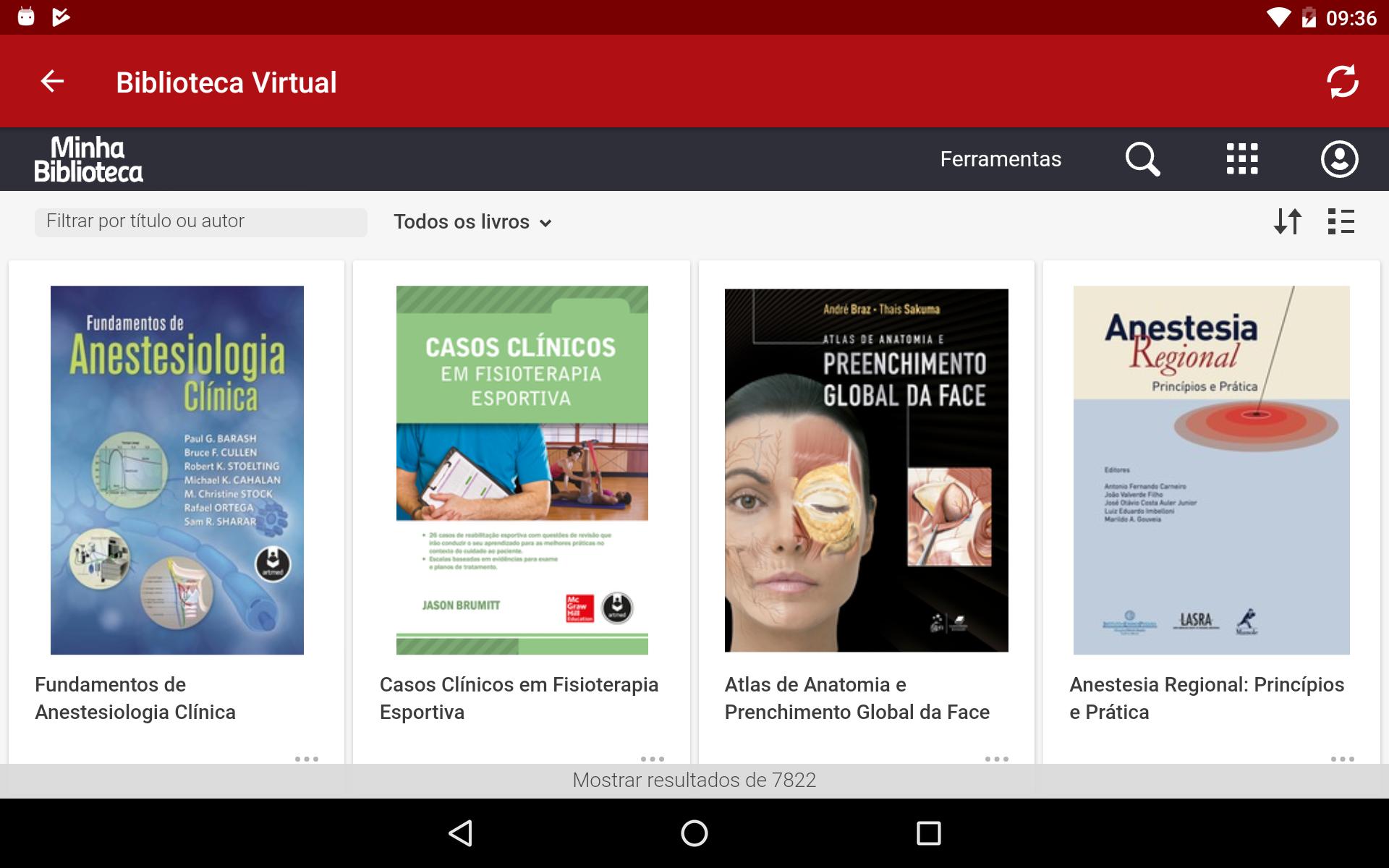Select the title Fundamentos de Anestesiologia Clínica
Viewport: 1389px width, 868px height.
coord(135,698)
